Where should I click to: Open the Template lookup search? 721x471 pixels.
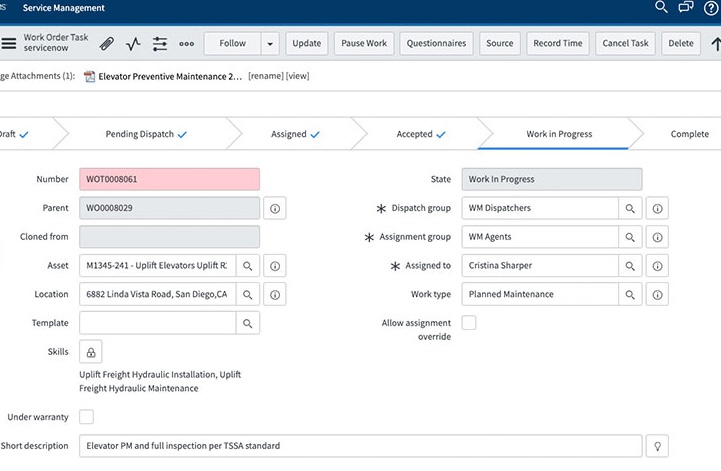pyautogui.click(x=248, y=323)
